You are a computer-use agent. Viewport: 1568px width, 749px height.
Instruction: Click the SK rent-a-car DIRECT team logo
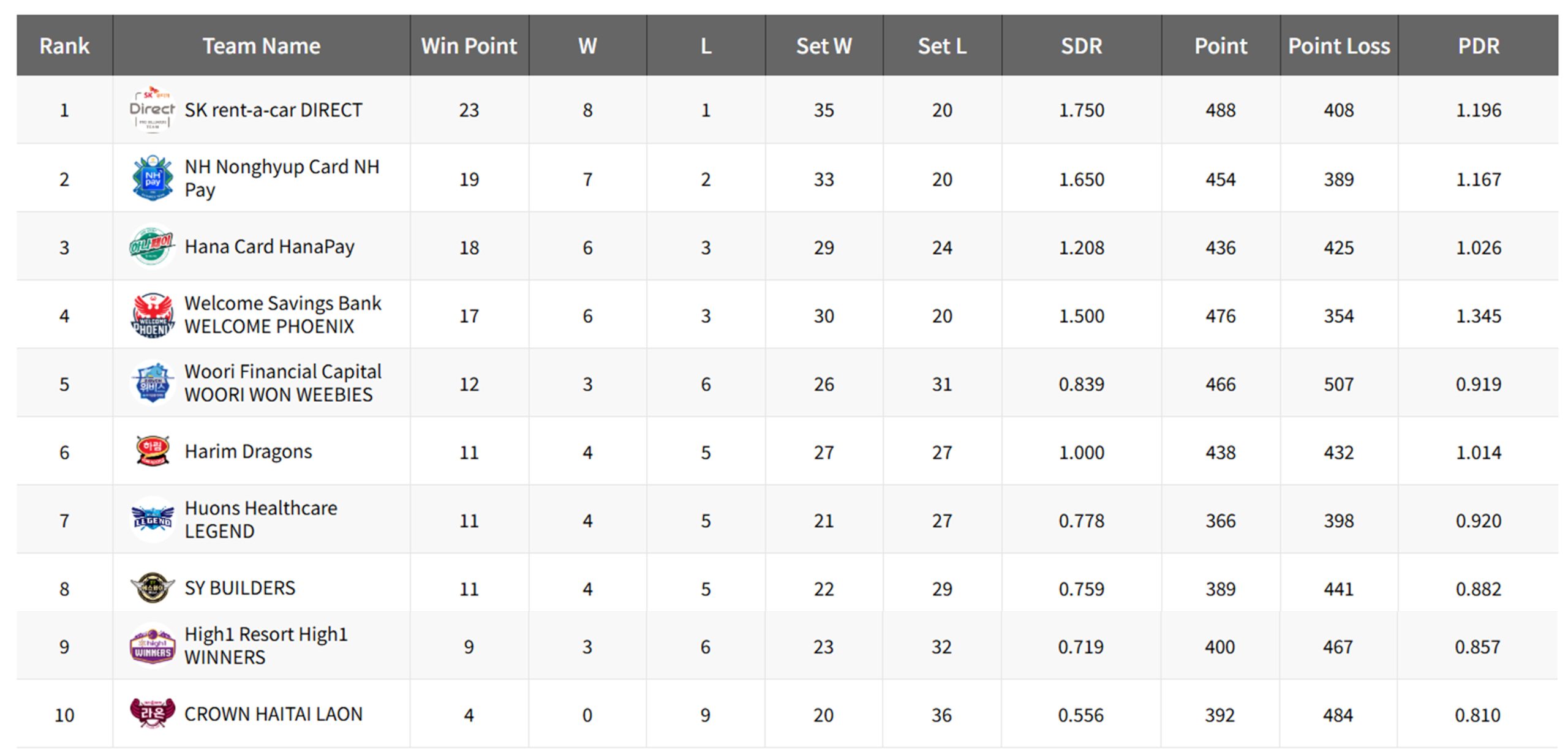click(152, 110)
